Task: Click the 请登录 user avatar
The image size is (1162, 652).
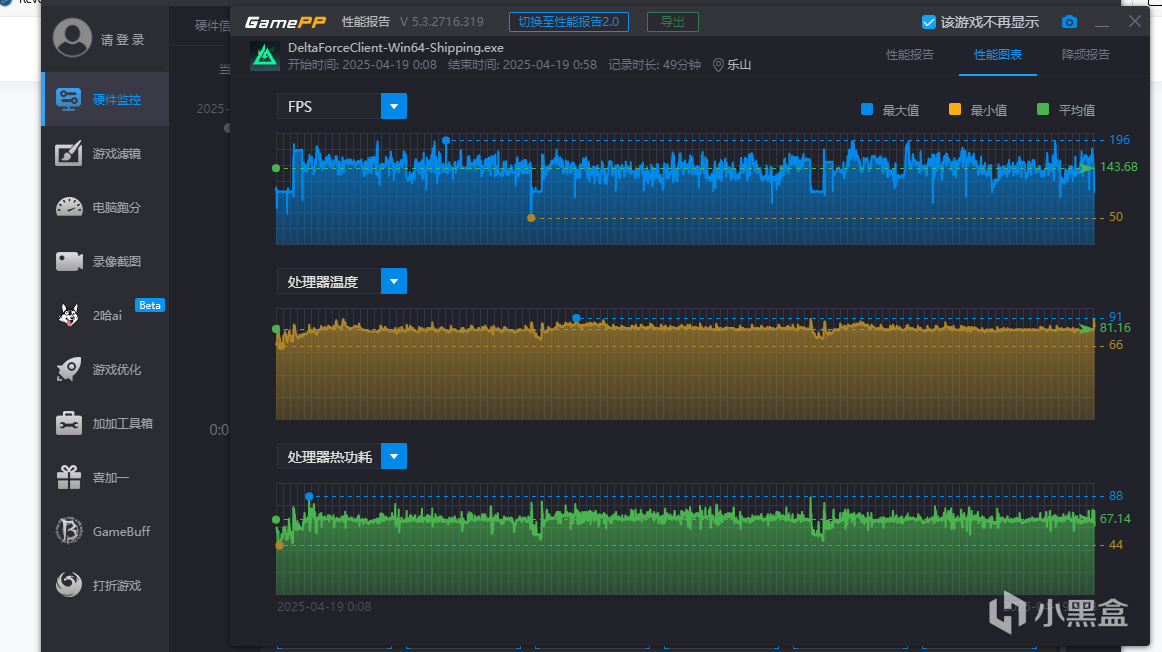Action: [73, 39]
